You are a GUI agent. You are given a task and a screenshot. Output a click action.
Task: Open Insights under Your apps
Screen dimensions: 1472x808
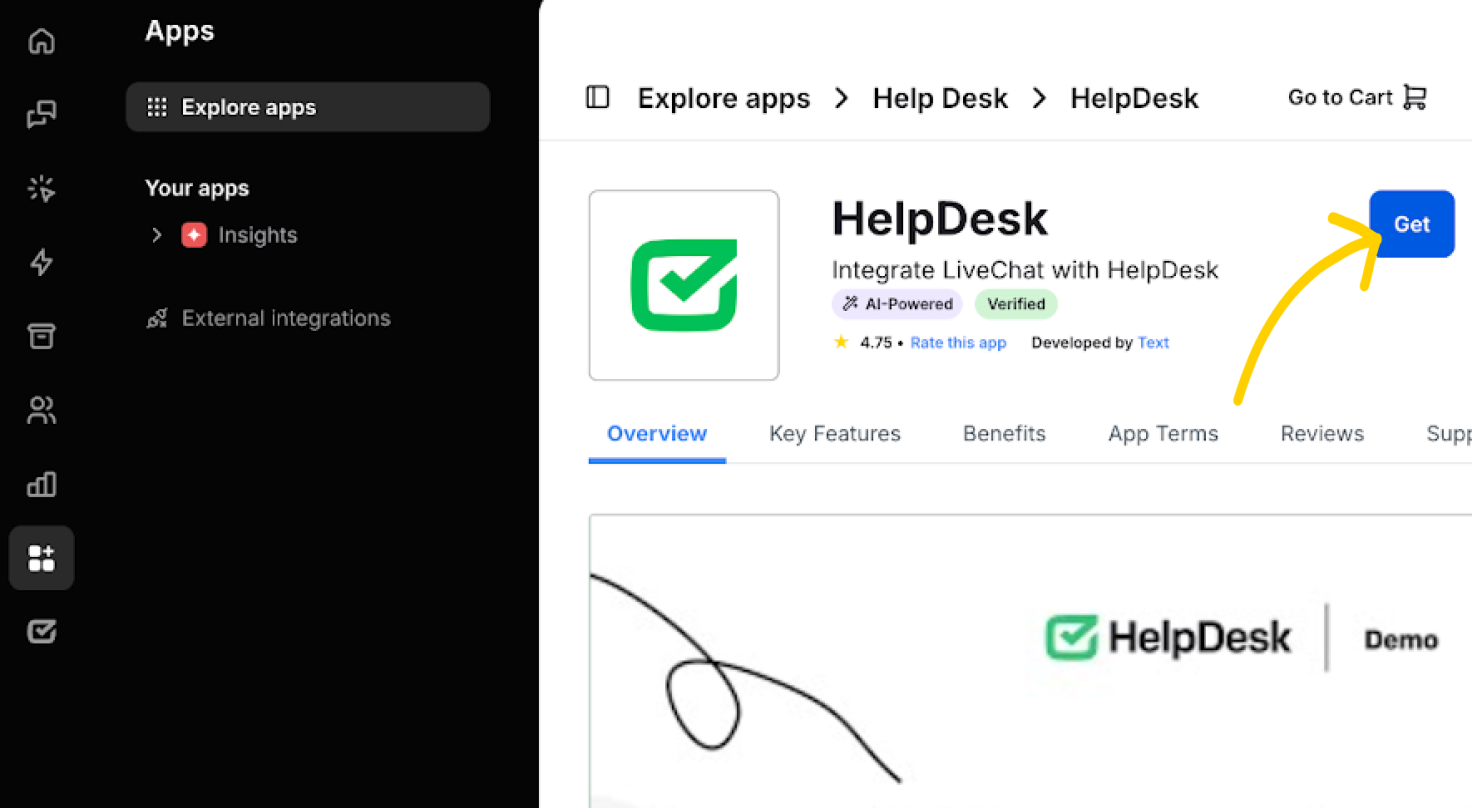point(258,235)
